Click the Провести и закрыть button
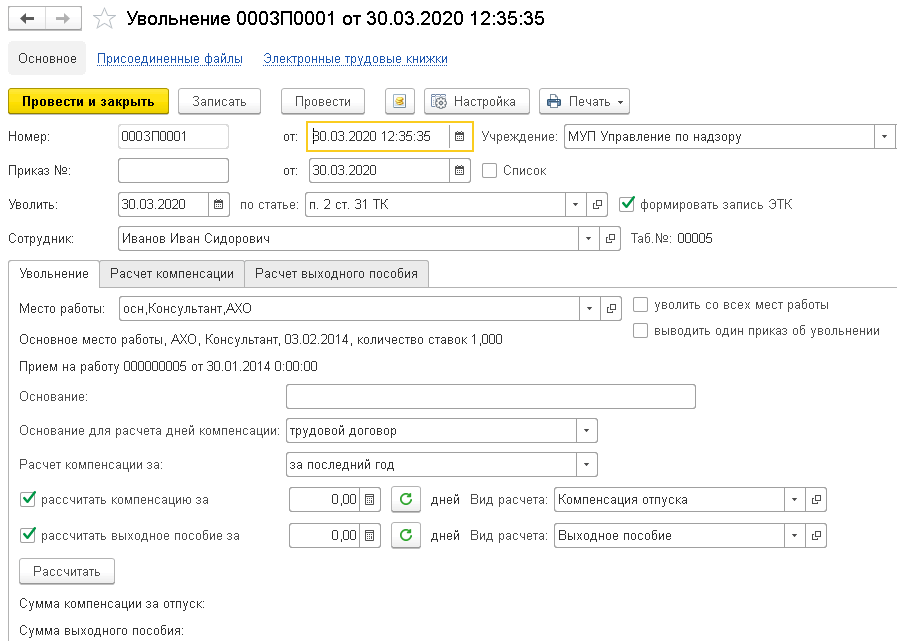This screenshot has width=897, height=641. click(88, 101)
